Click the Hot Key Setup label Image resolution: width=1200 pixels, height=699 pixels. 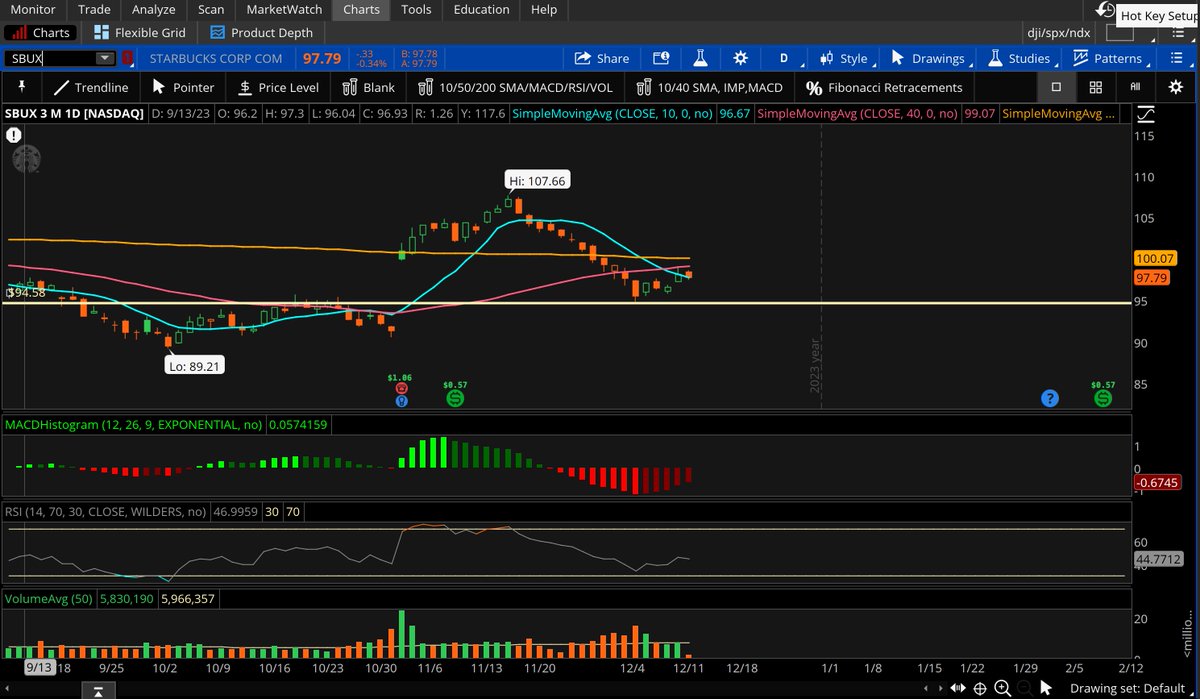(x=1158, y=16)
